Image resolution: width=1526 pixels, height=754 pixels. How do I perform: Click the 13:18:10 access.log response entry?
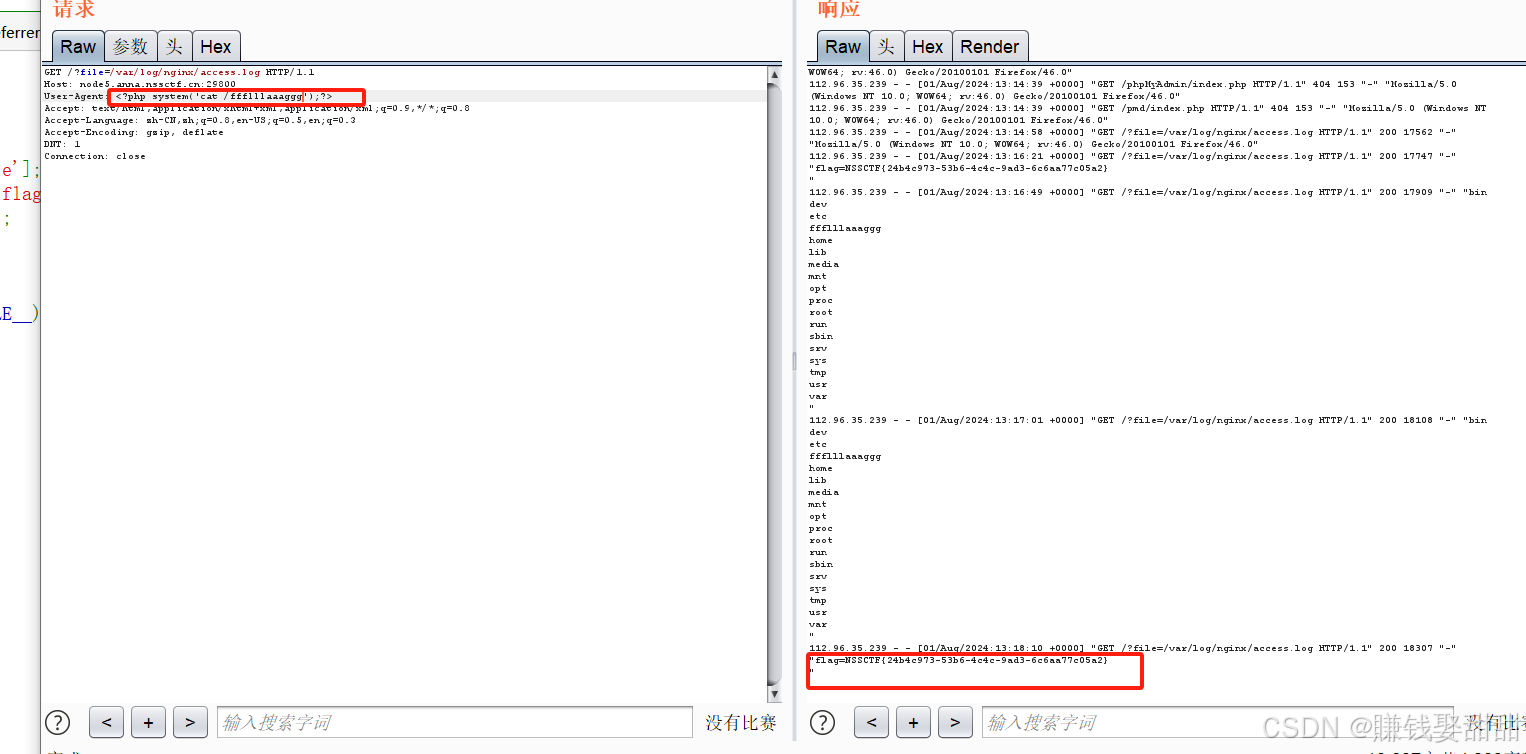[1133, 648]
